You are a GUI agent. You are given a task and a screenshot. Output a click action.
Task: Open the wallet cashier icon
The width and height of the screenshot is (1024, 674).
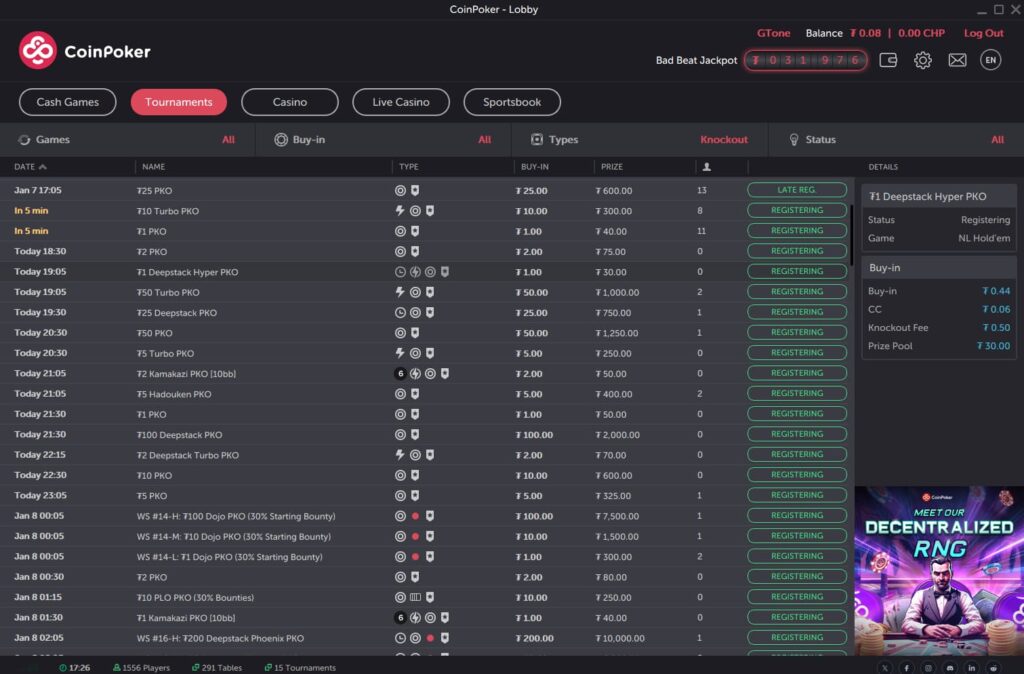click(x=889, y=60)
